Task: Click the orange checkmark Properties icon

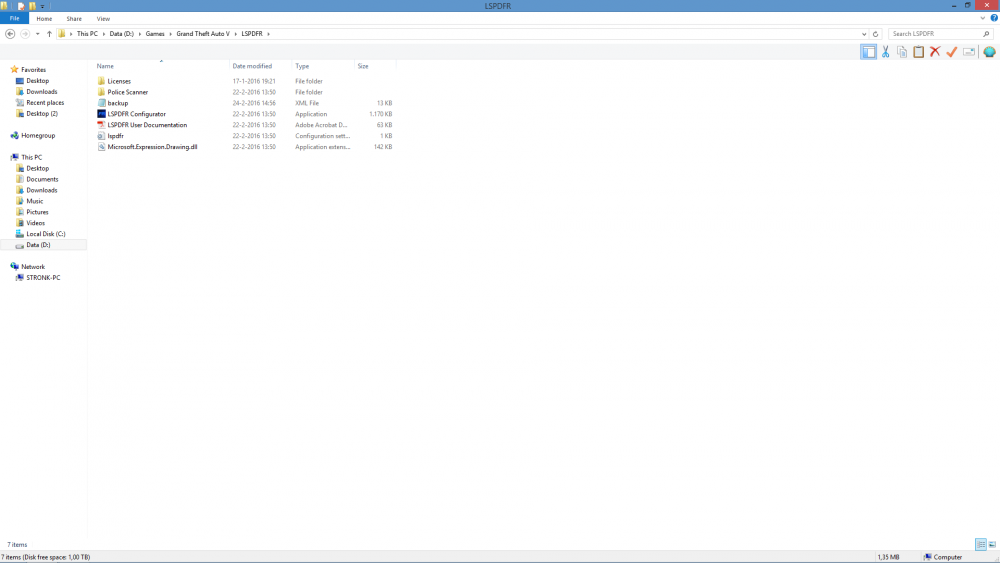Action: 952,52
